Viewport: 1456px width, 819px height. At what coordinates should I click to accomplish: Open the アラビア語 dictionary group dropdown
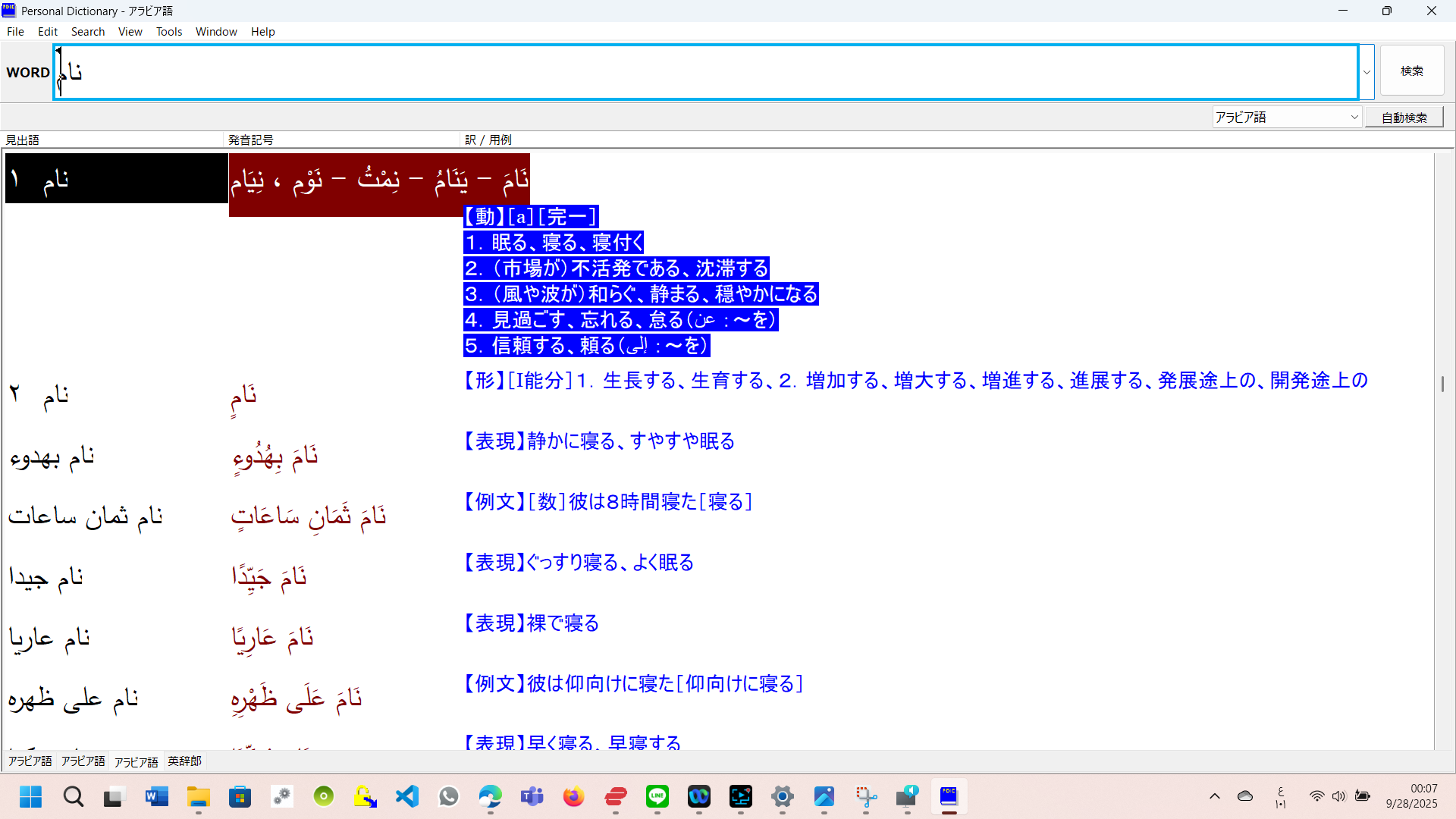pyautogui.click(x=1354, y=118)
